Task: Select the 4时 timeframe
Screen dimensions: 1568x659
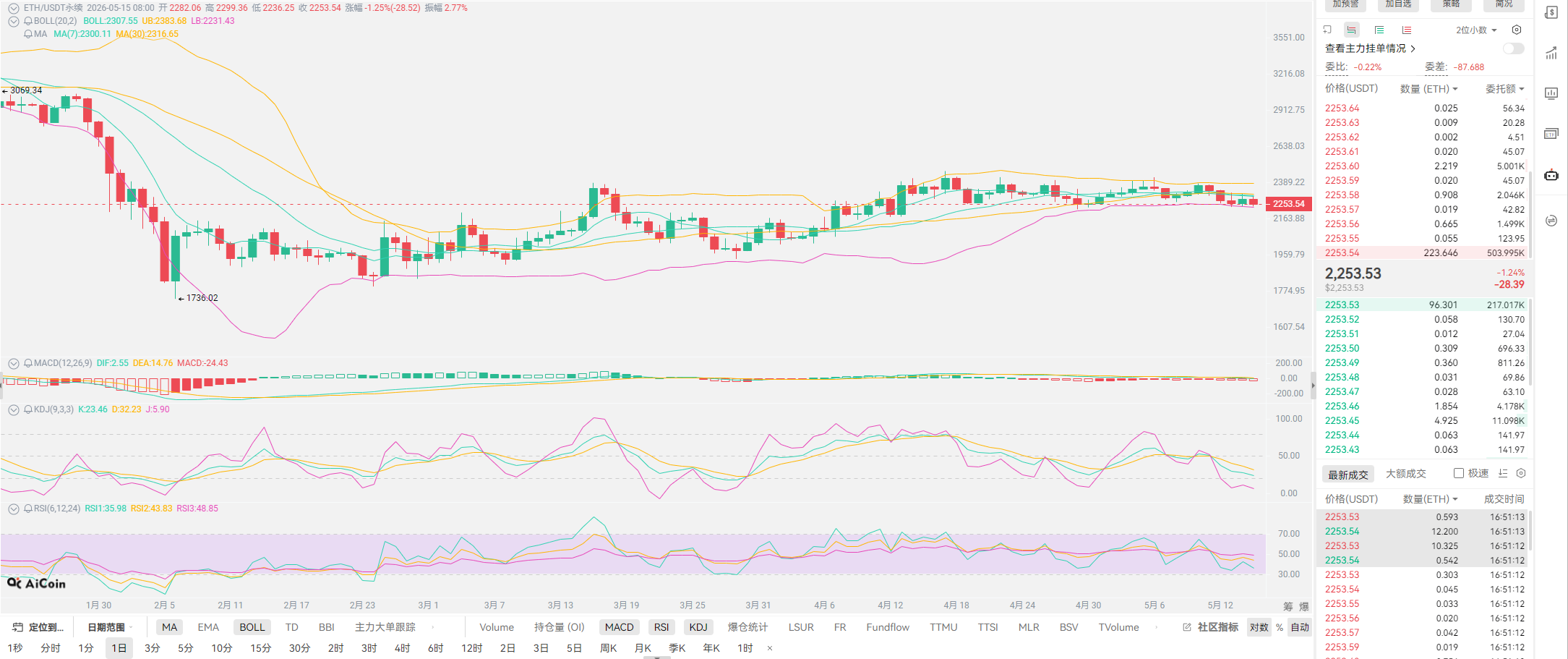Action: [403, 648]
